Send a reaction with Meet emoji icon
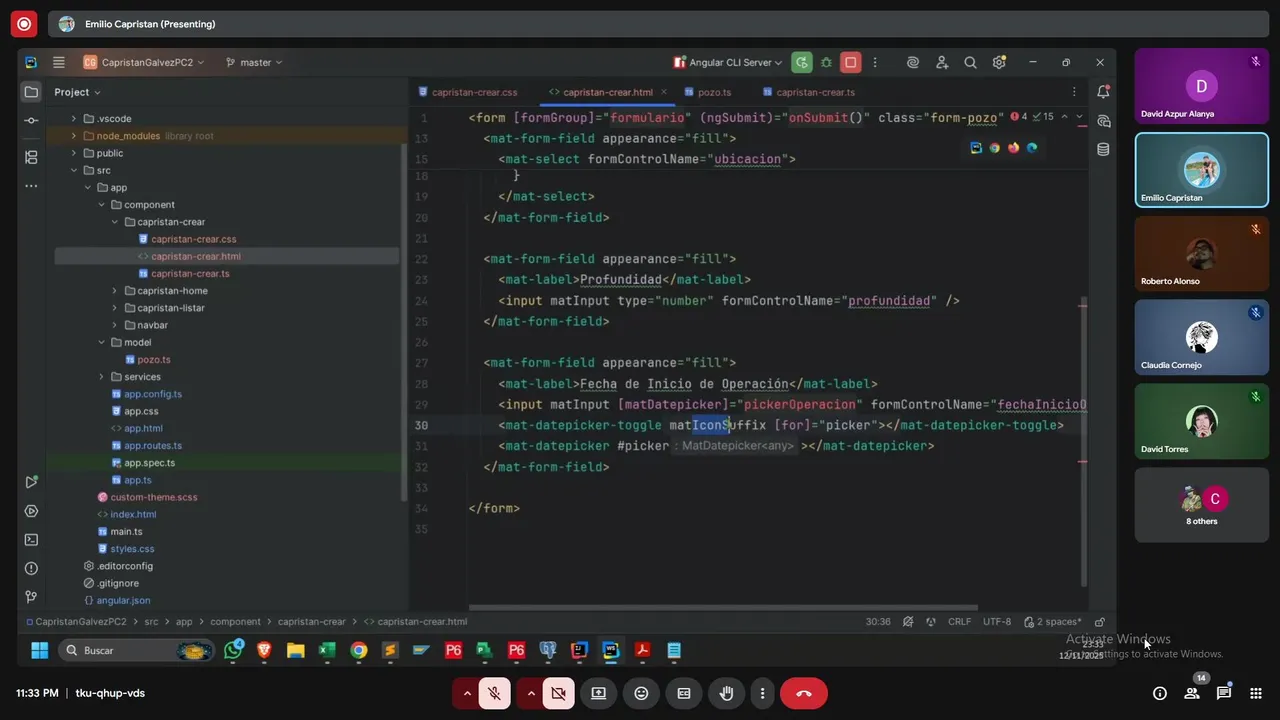Image resolution: width=1280 pixels, height=720 pixels. pos(641,693)
